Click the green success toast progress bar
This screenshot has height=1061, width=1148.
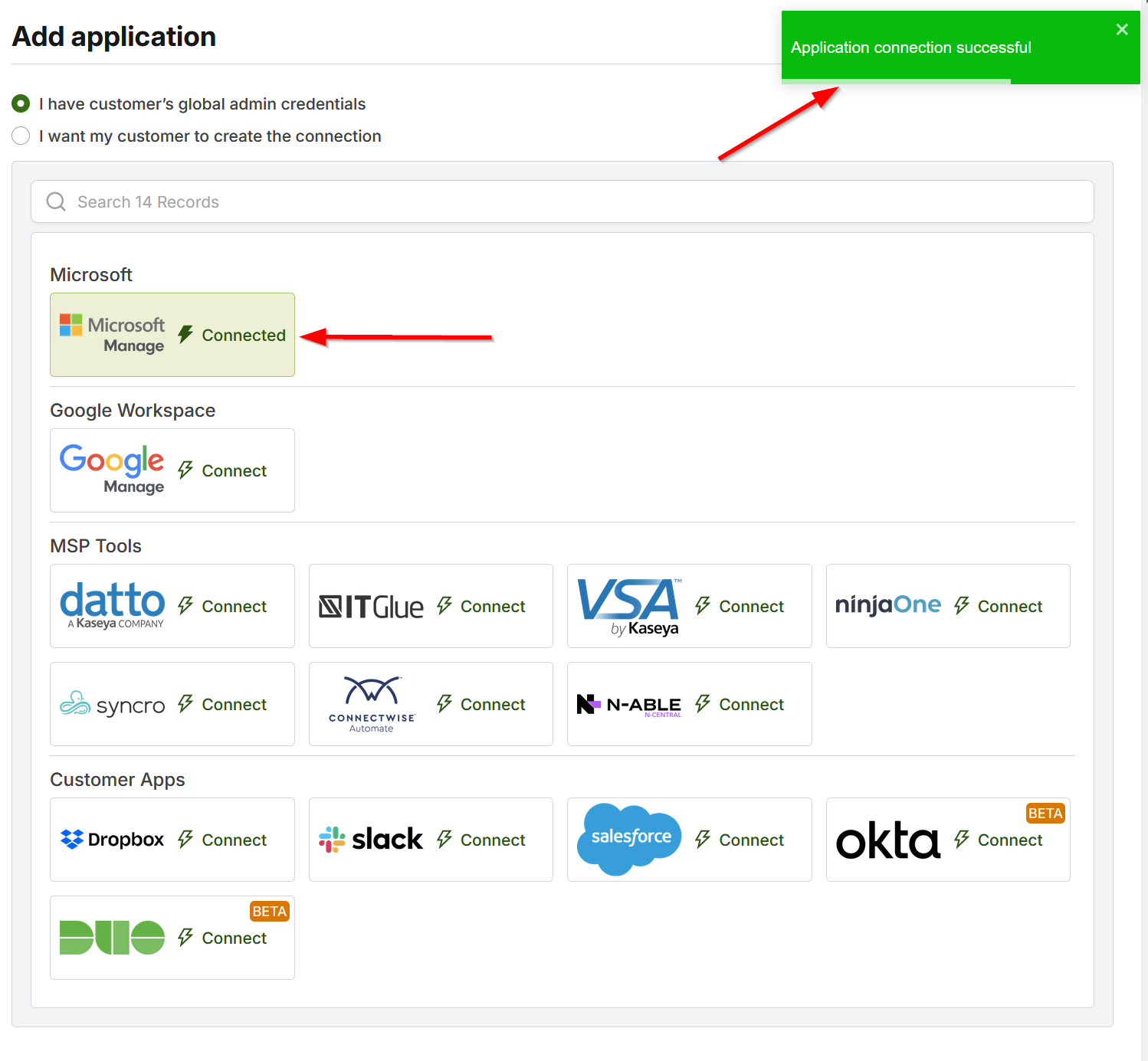[895, 80]
